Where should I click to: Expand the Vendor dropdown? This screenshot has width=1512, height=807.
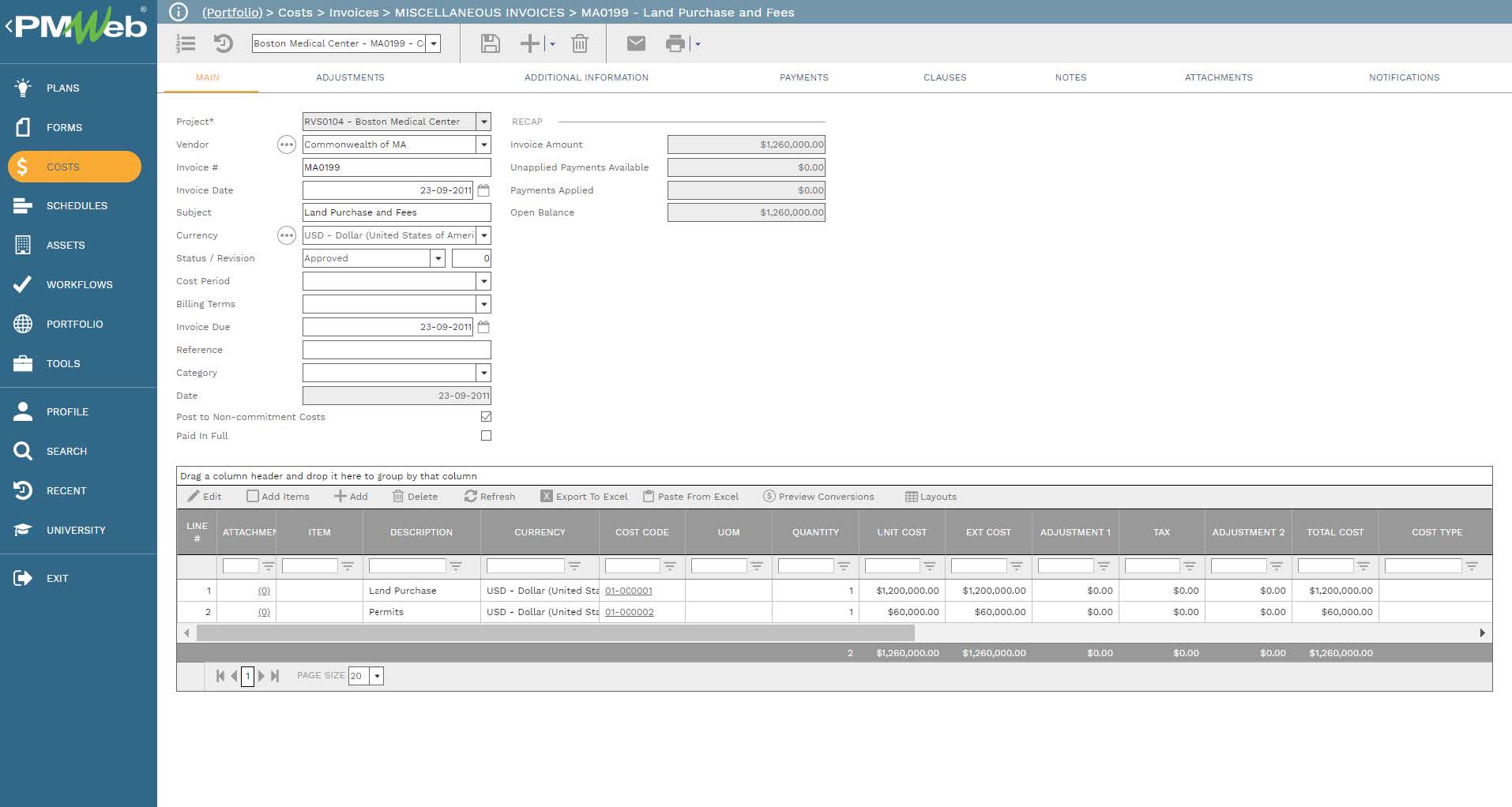tap(484, 145)
